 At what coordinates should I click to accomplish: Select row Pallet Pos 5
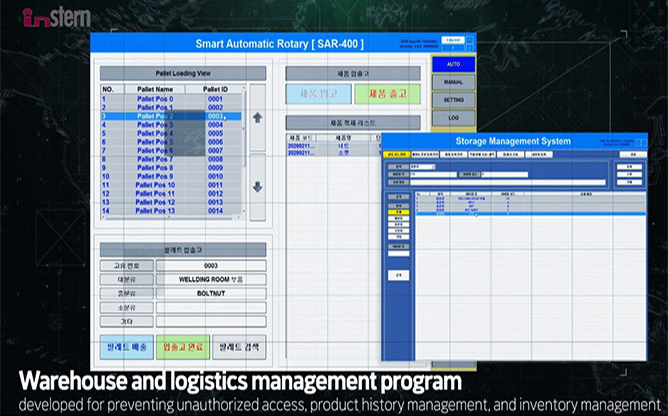tap(171, 142)
